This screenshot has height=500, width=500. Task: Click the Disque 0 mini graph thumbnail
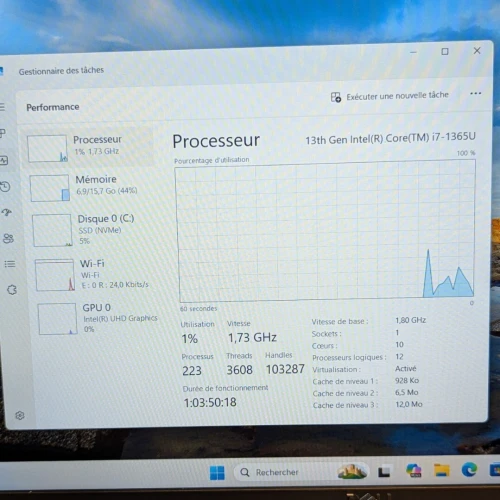[x=52, y=230]
